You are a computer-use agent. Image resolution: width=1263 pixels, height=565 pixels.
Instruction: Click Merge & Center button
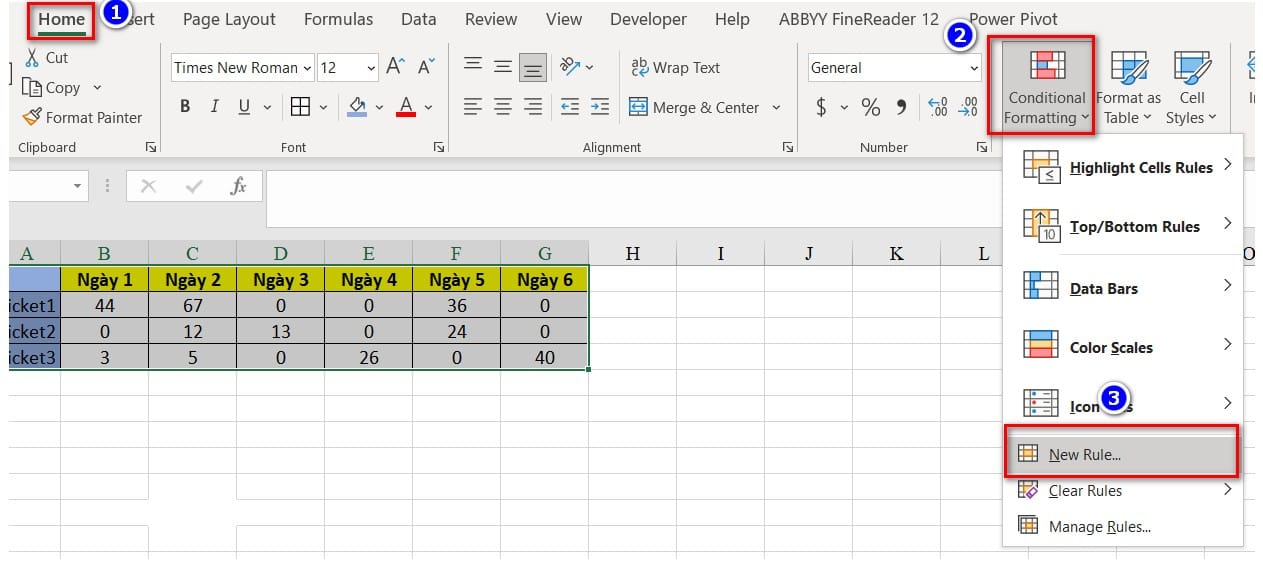point(694,107)
